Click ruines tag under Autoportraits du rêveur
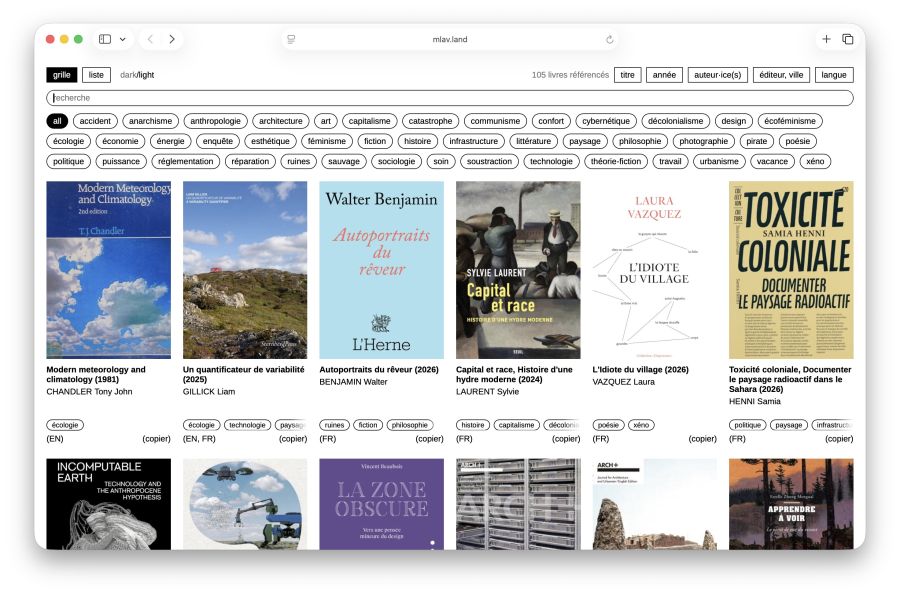This screenshot has width=900, height=595. 334,425
